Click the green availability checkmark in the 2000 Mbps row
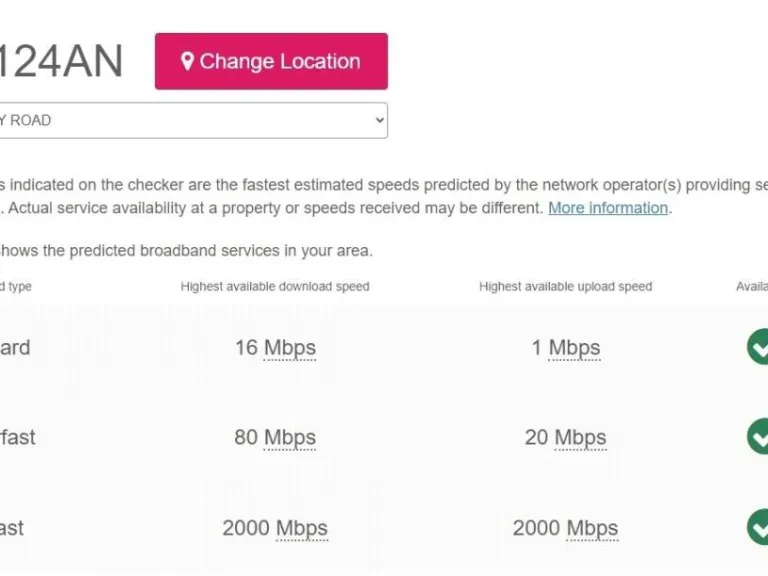Image resolution: width=768 pixels, height=576 pixels. pyautogui.click(x=759, y=527)
